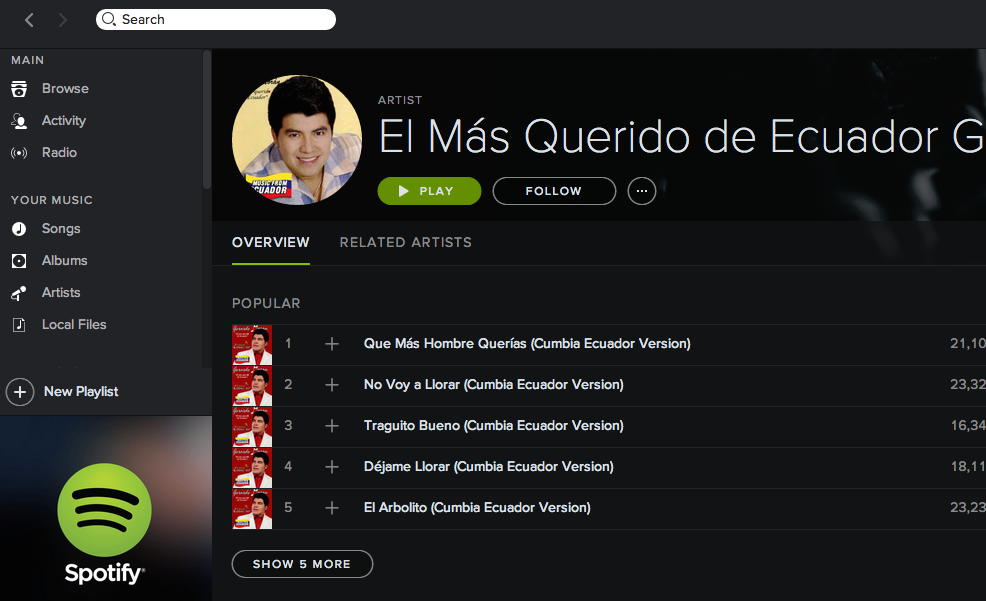
Task: Click the New Playlist plus circle icon
Action: (20, 392)
